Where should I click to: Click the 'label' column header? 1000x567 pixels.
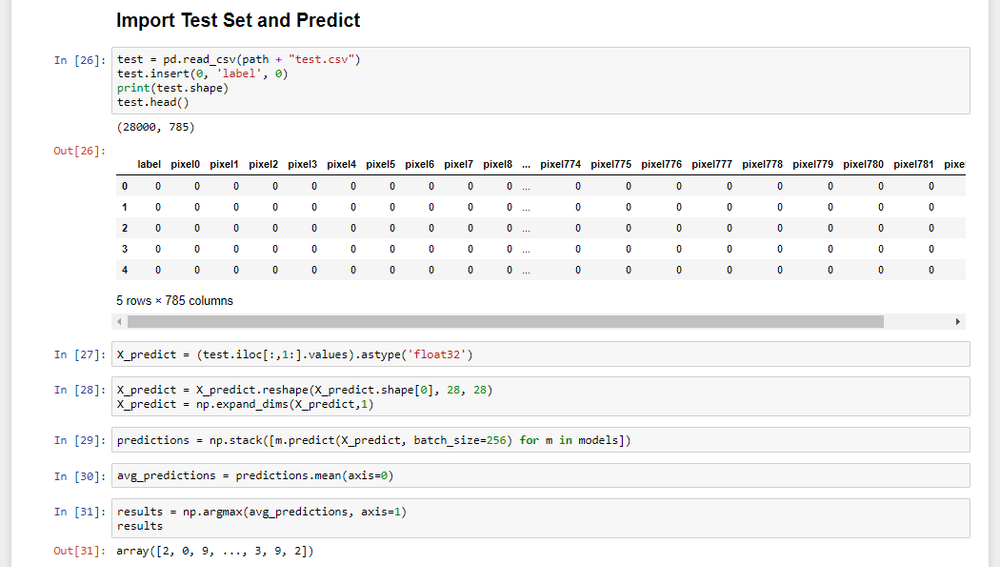pyautogui.click(x=149, y=164)
